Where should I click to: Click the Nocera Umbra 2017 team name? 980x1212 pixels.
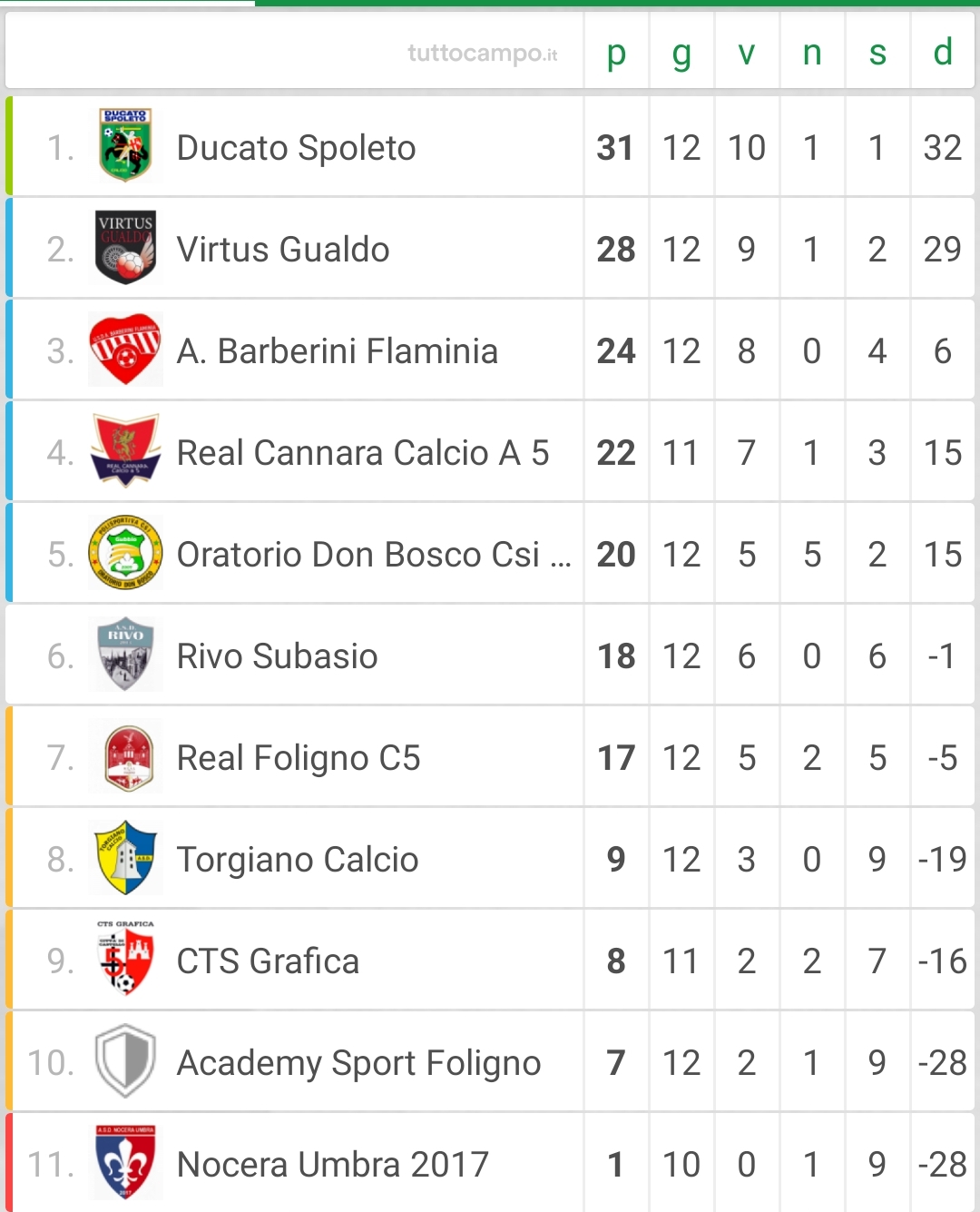[333, 1164]
